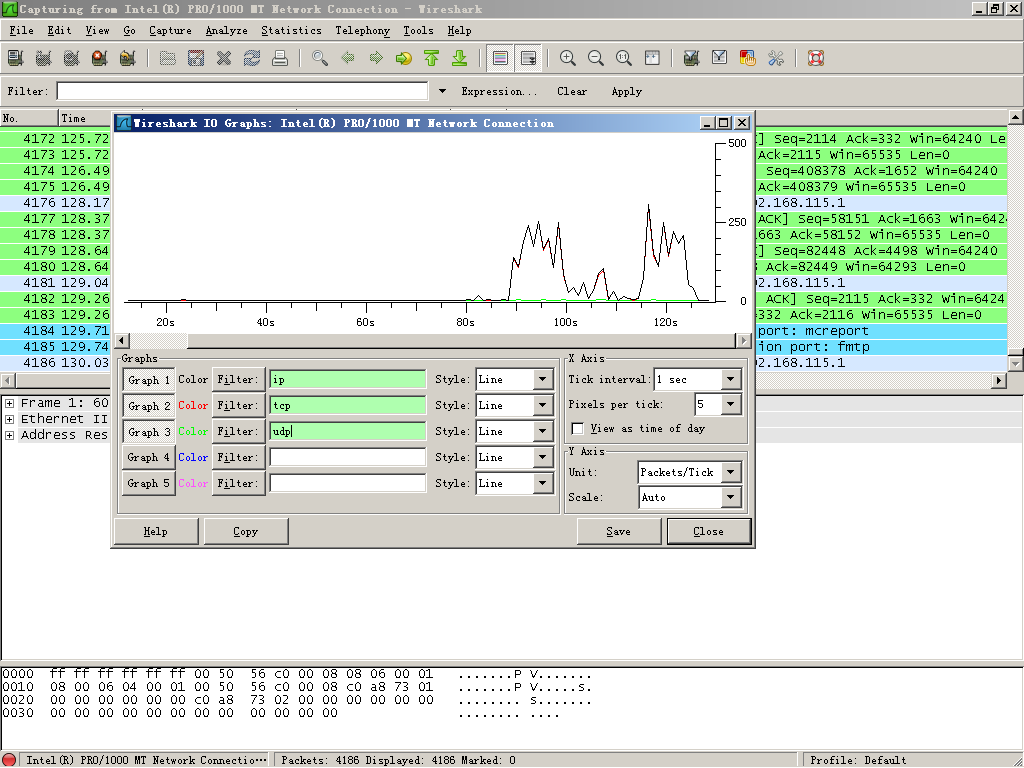
Task: Click the main display Filter text box
Action: click(242, 91)
